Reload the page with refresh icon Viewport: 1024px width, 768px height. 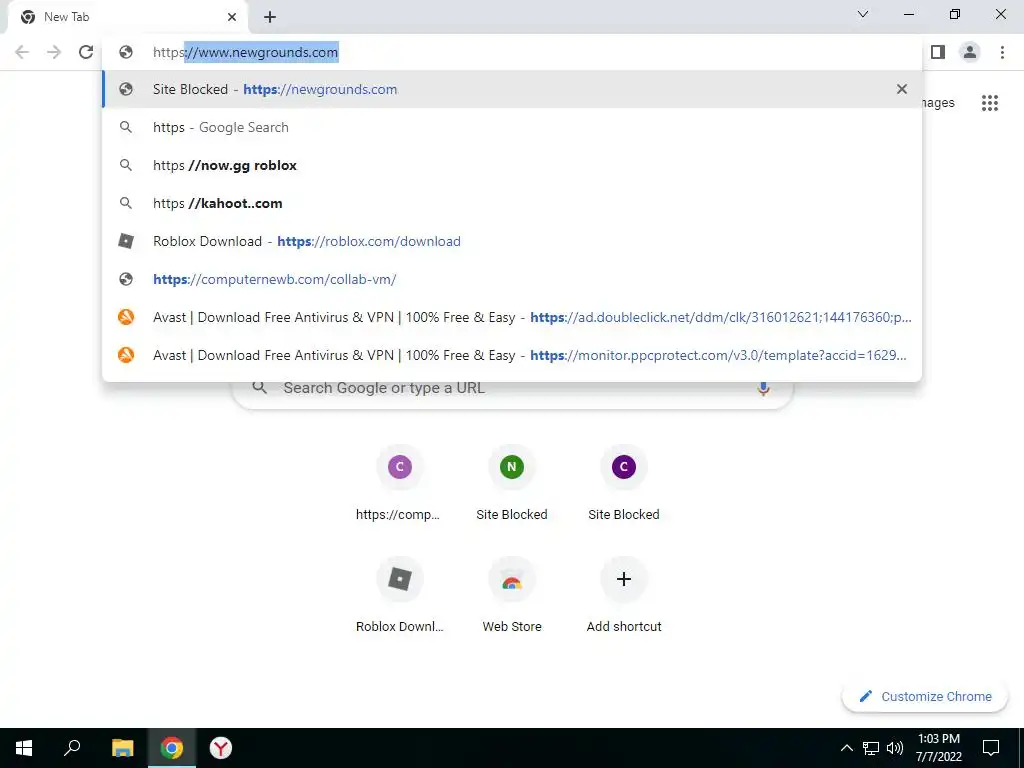[x=86, y=52]
